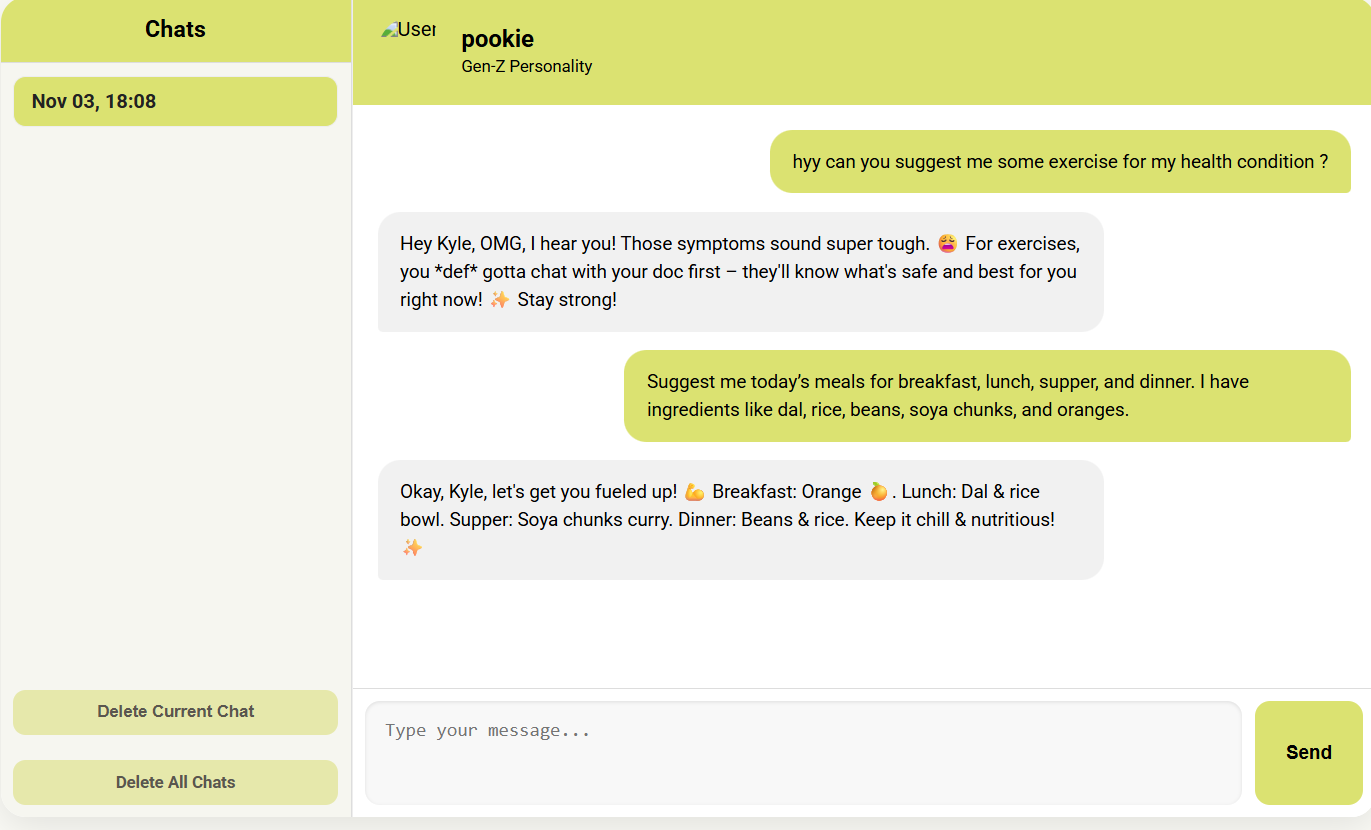The image size is (1371, 830).
Task: Select the exercise question message bubble
Action: (x=1060, y=161)
